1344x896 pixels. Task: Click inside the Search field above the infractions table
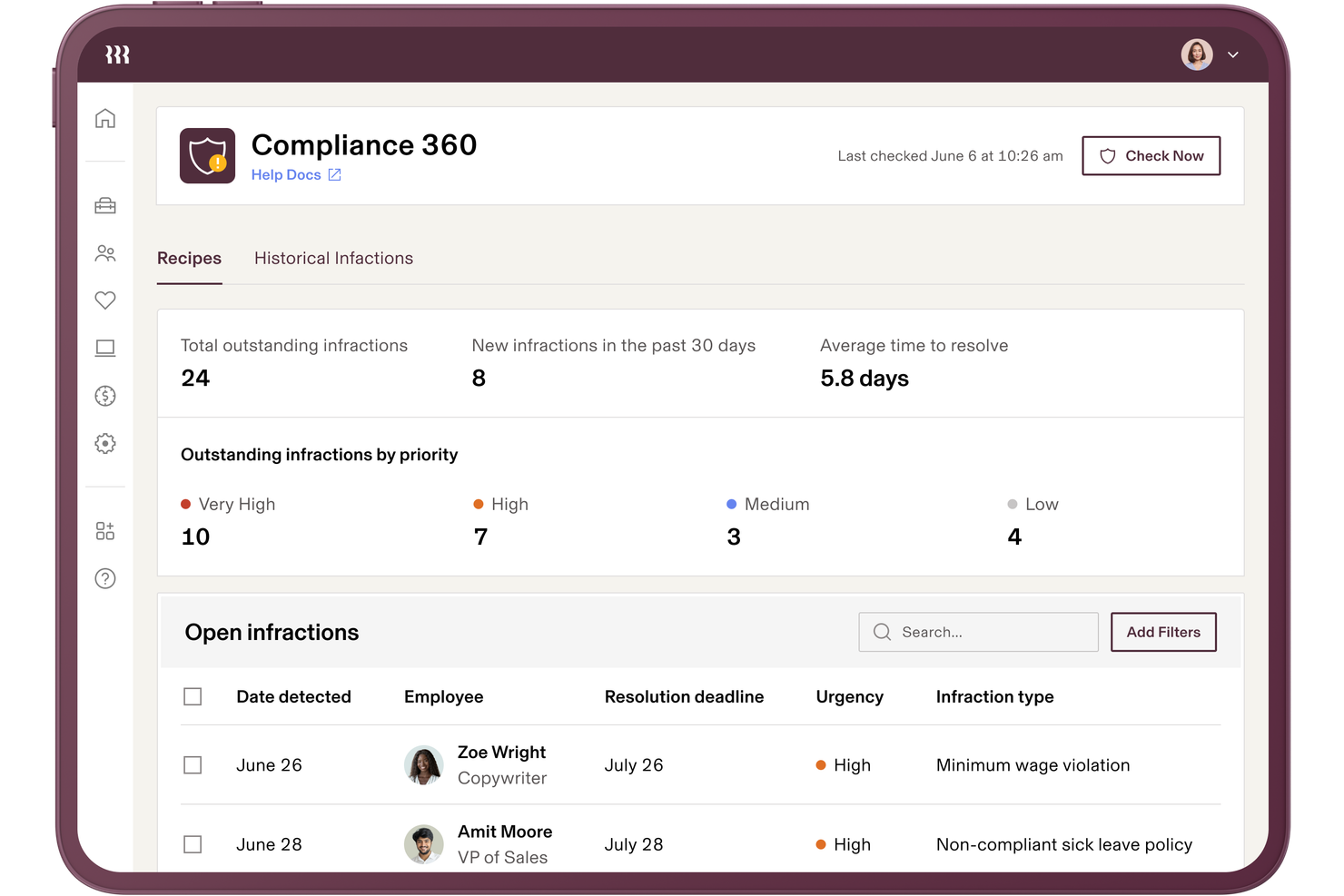coord(978,632)
